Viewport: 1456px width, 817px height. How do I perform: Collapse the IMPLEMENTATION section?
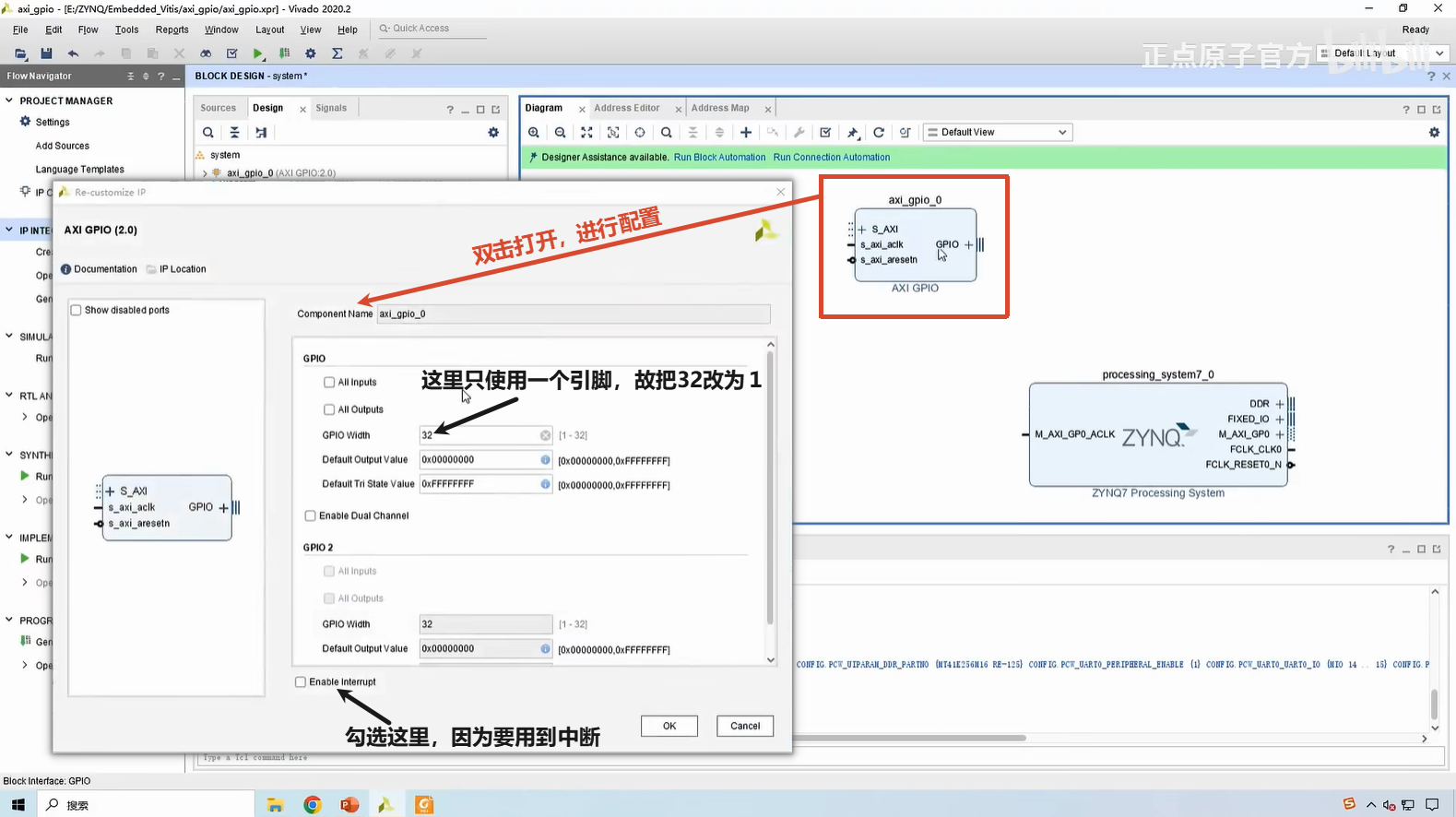pos(9,538)
